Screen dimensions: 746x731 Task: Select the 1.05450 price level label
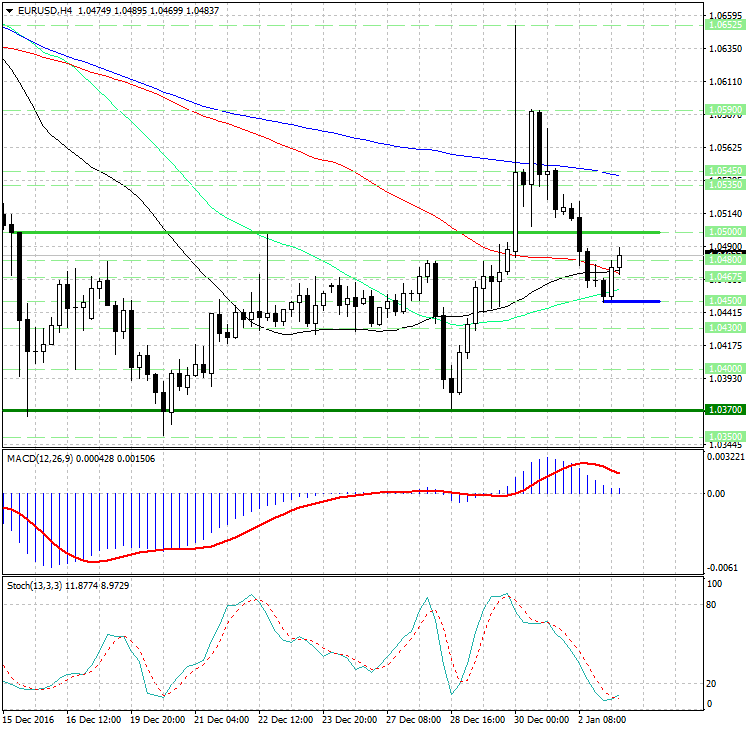click(x=725, y=170)
